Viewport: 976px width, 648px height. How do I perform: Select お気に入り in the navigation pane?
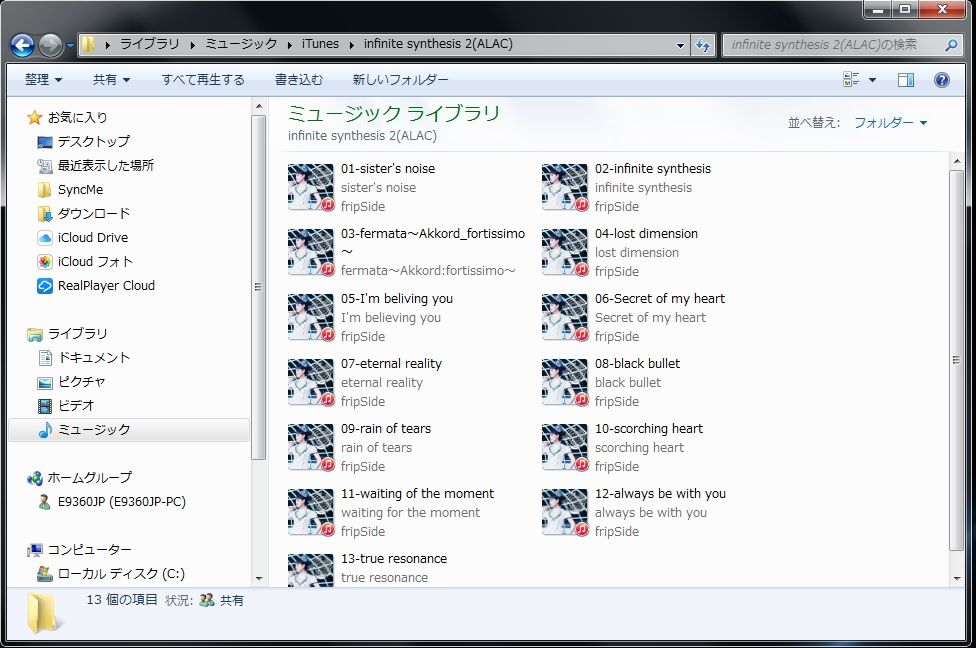tap(77, 117)
